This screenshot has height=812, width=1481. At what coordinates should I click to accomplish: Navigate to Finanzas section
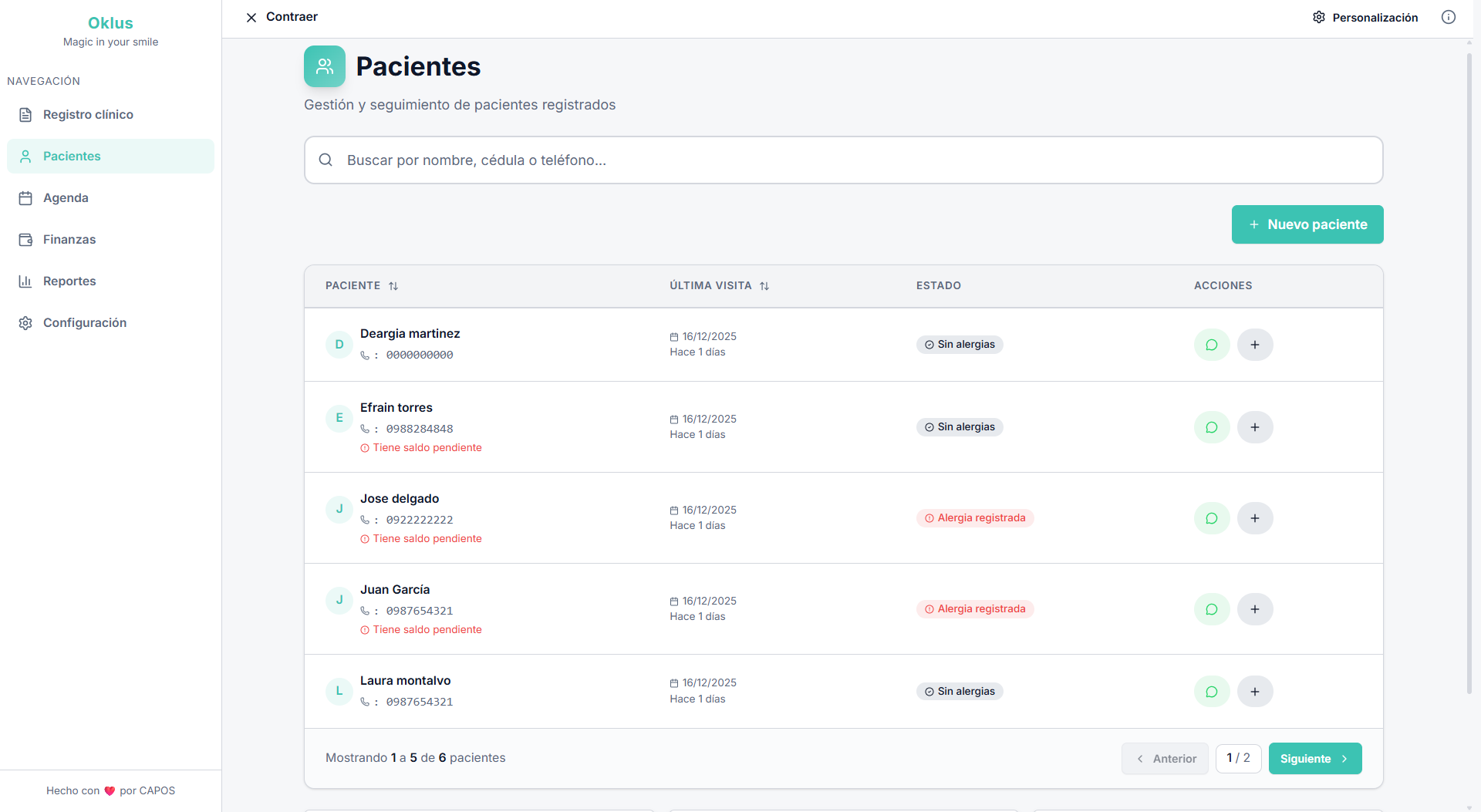click(x=69, y=240)
